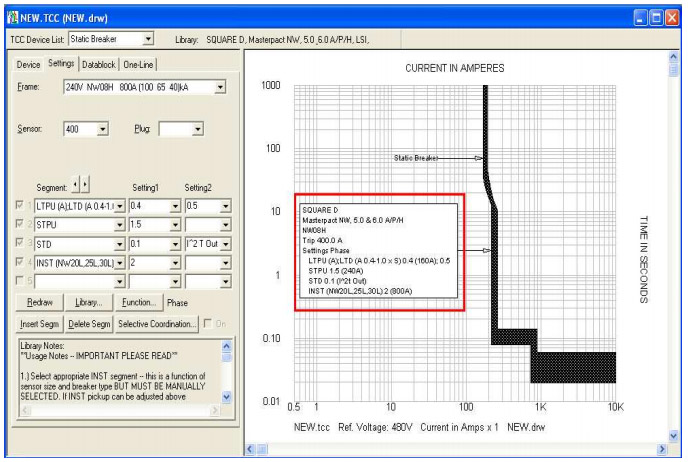Toggle the segment 3 STD checkbox
The width and height of the screenshot is (688, 462).
(19, 243)
